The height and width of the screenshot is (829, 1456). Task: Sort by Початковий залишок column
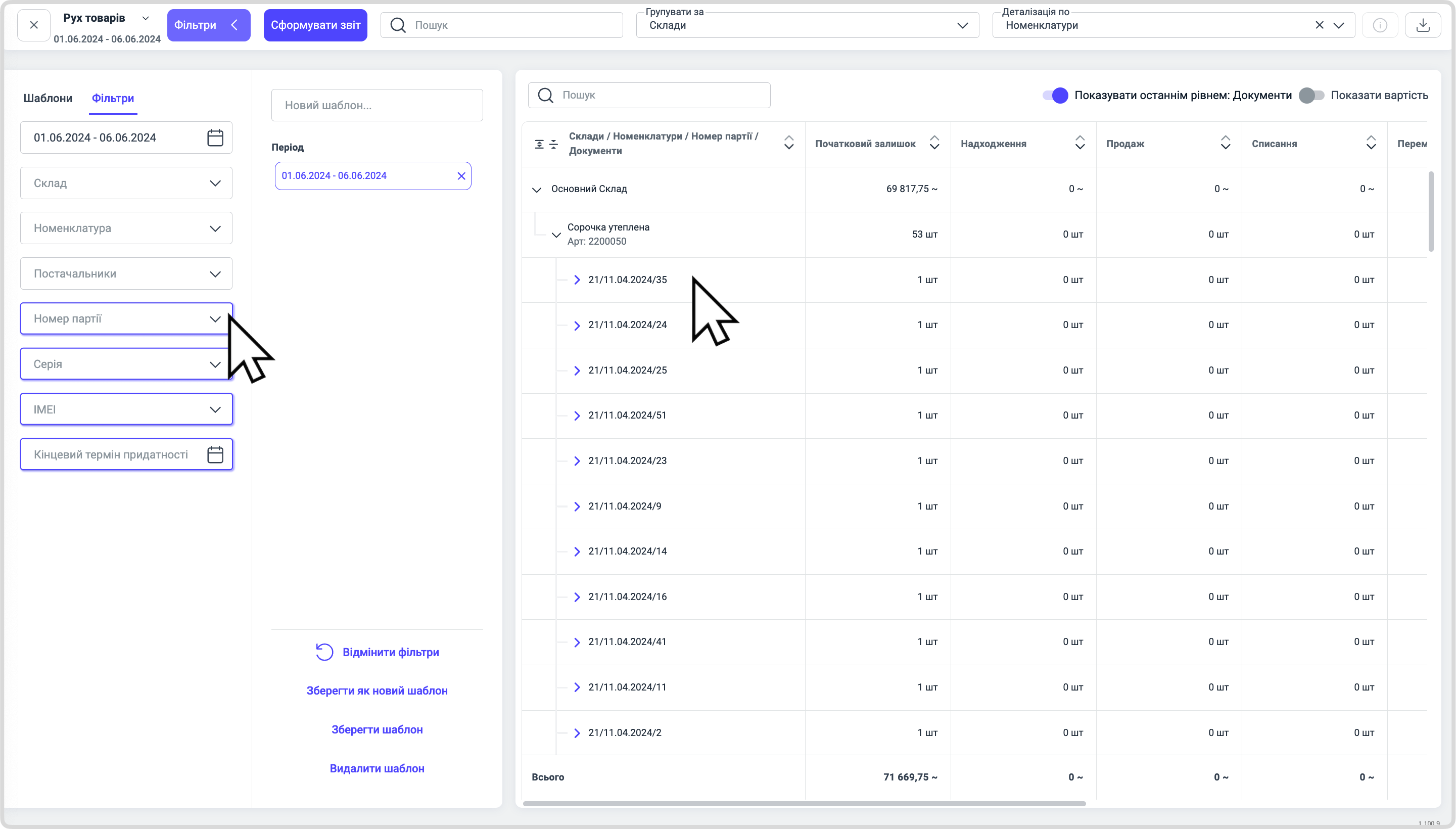coord(934,143)
